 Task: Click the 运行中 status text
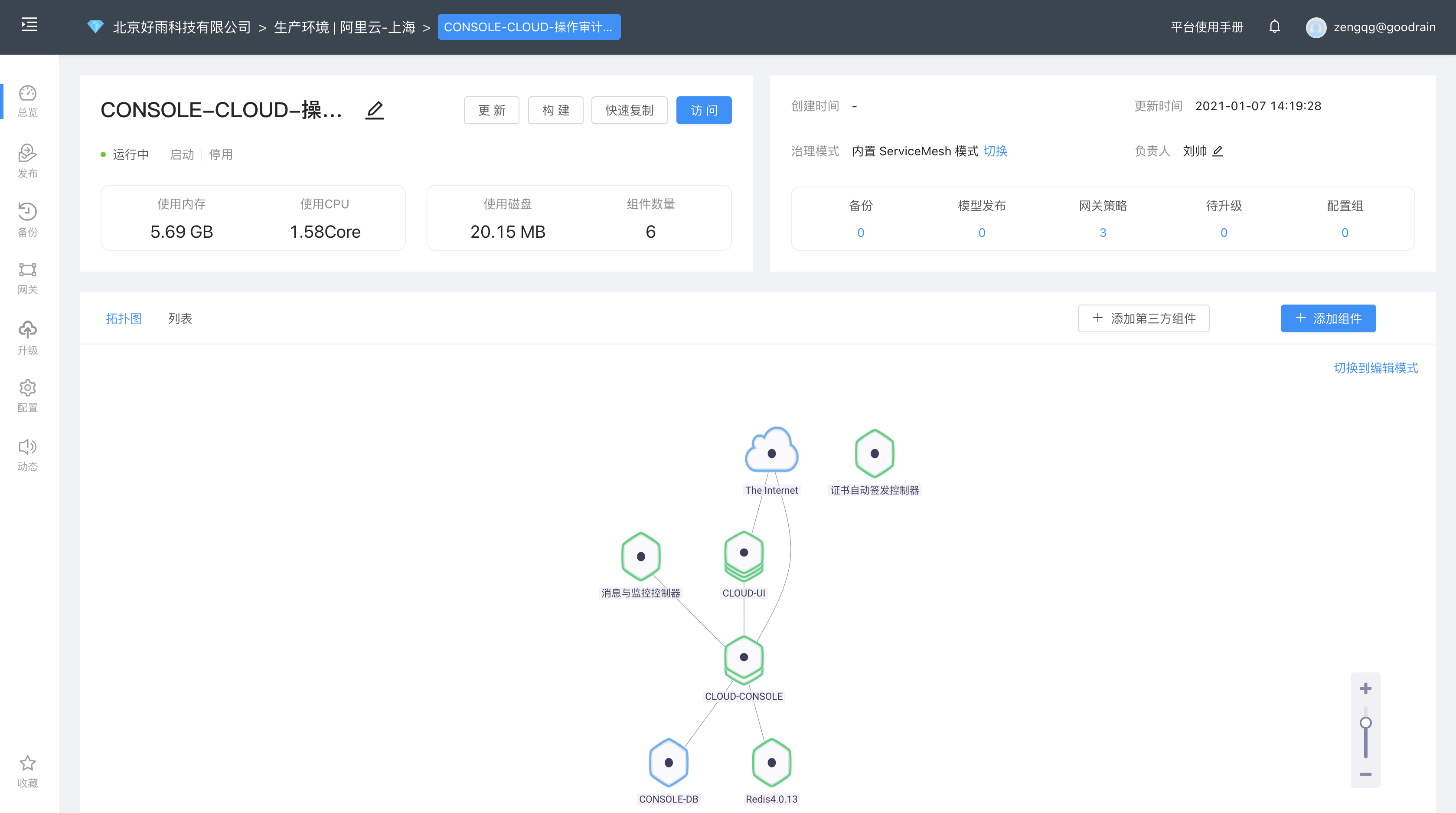(x=131, y=154)
